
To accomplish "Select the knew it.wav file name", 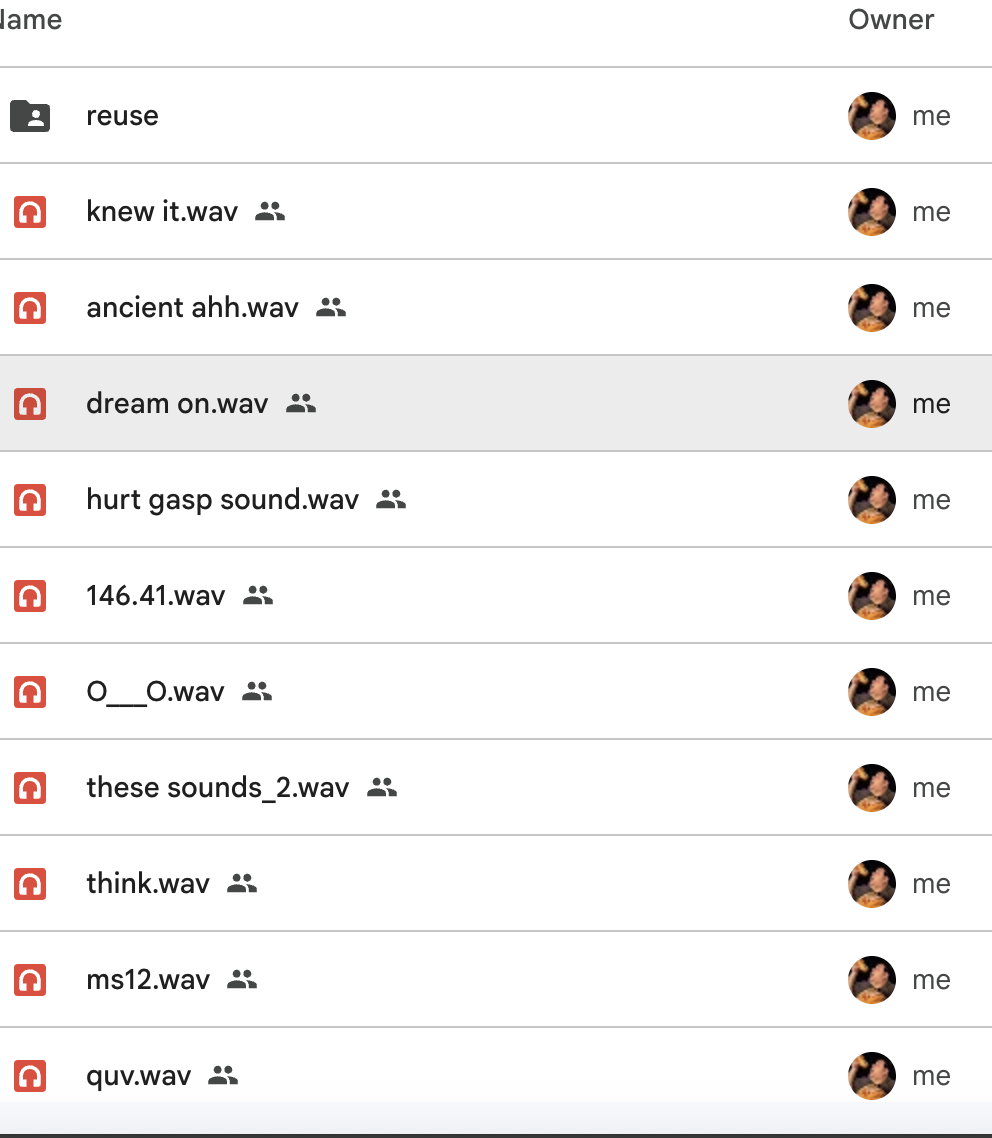I will [162, 212].
